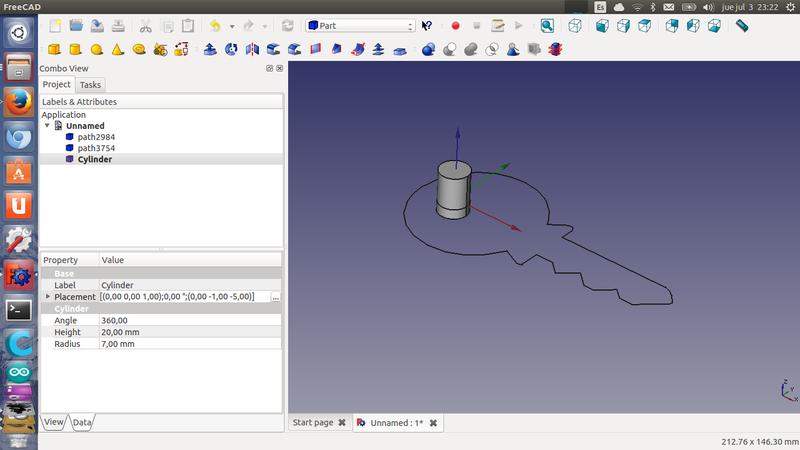
Task: Open the measure distance ruler tool
Action: (x=741, y=25)
